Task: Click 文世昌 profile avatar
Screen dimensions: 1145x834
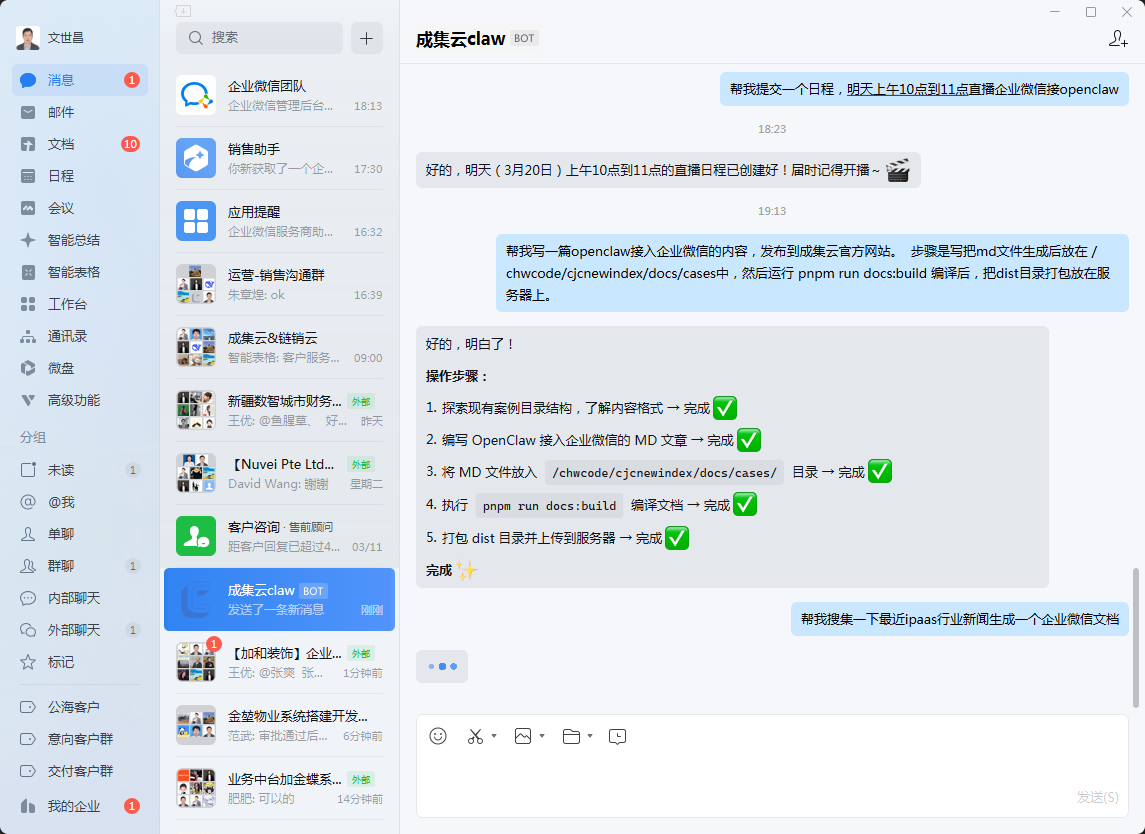Action: point(28,38)
